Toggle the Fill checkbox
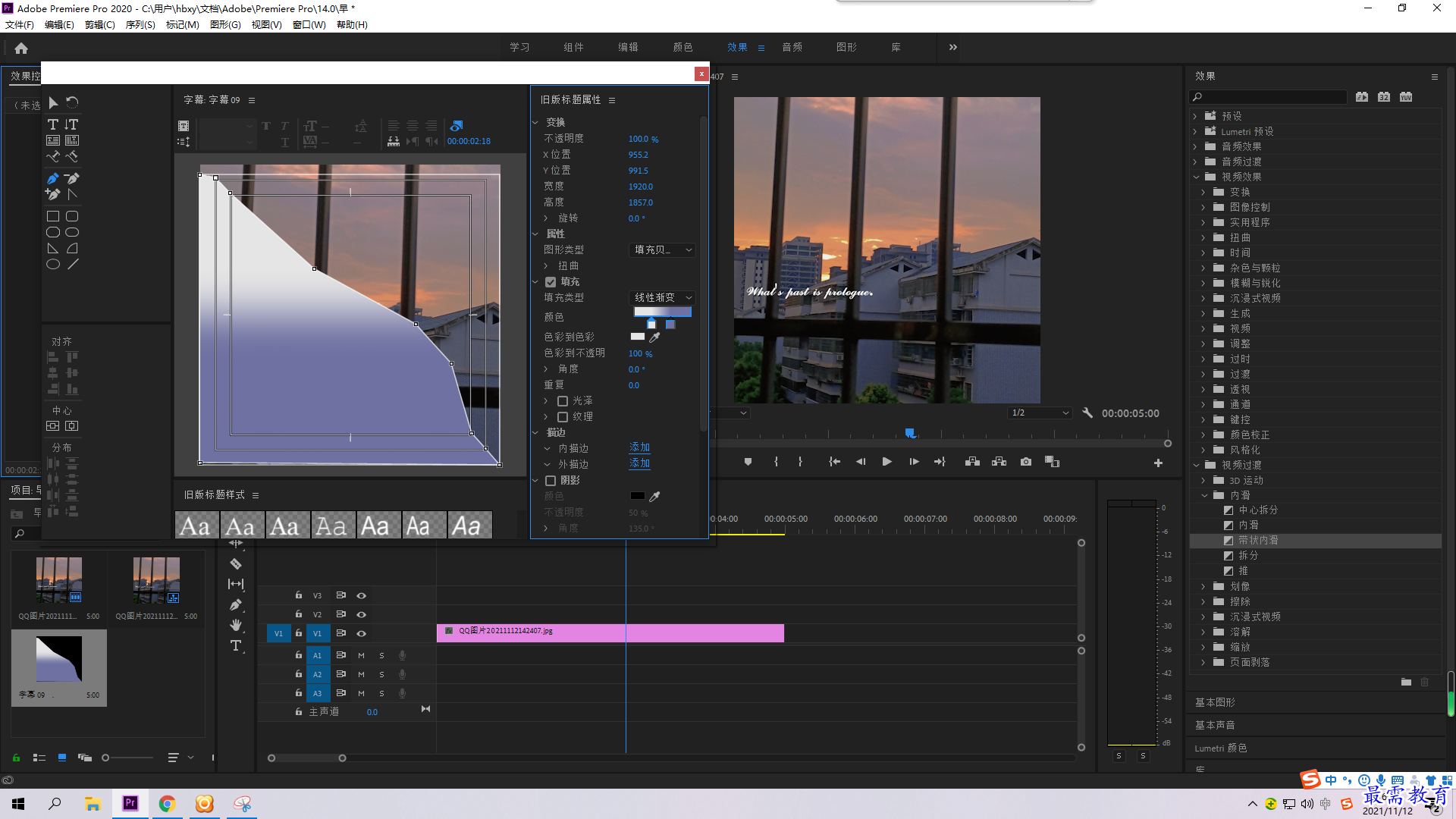This screenshot has height=819, width=1456. coord(551,282)
